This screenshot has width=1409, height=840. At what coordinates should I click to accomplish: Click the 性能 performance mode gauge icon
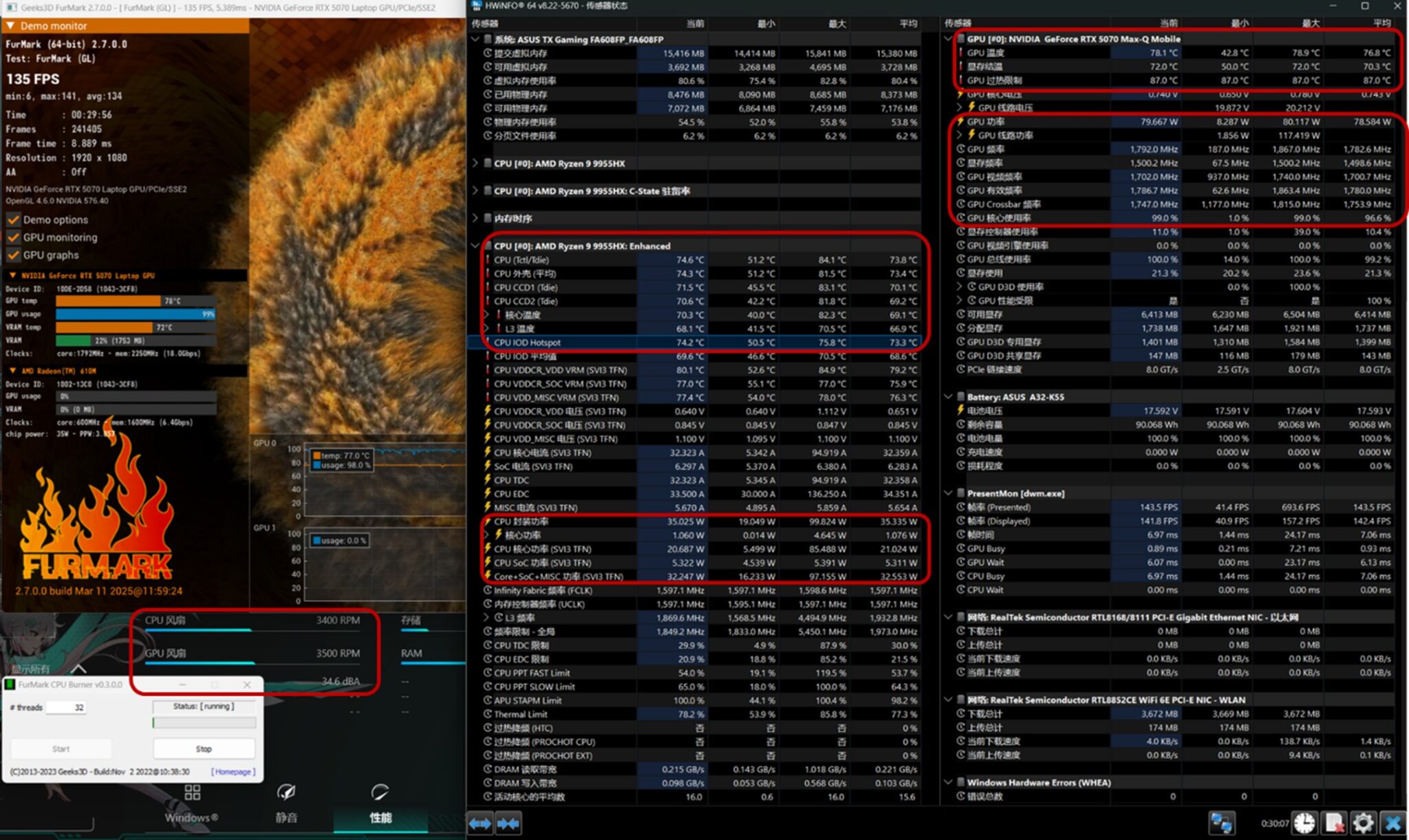380,793
